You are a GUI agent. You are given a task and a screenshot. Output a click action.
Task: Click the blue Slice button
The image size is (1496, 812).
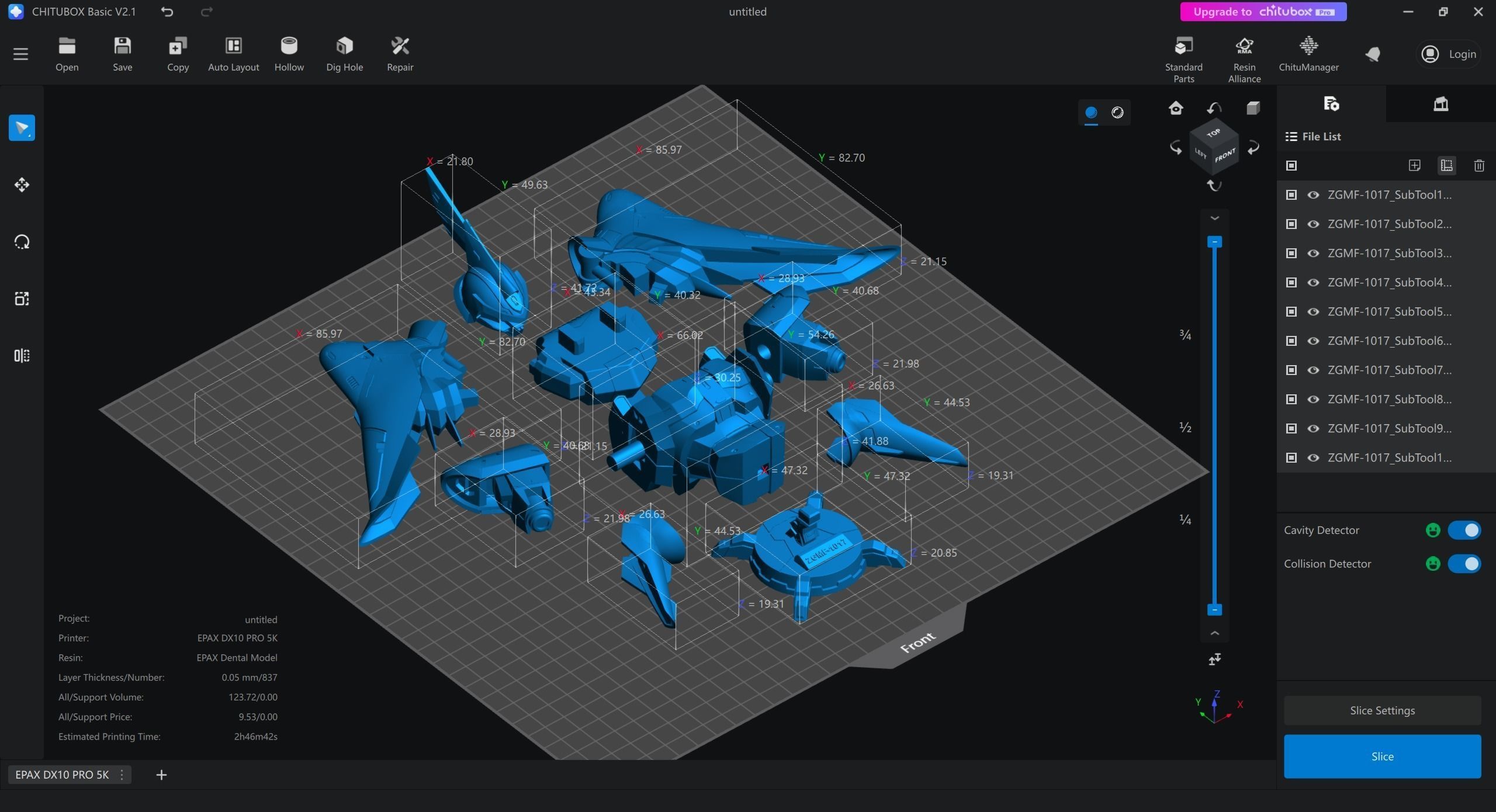1382,757
